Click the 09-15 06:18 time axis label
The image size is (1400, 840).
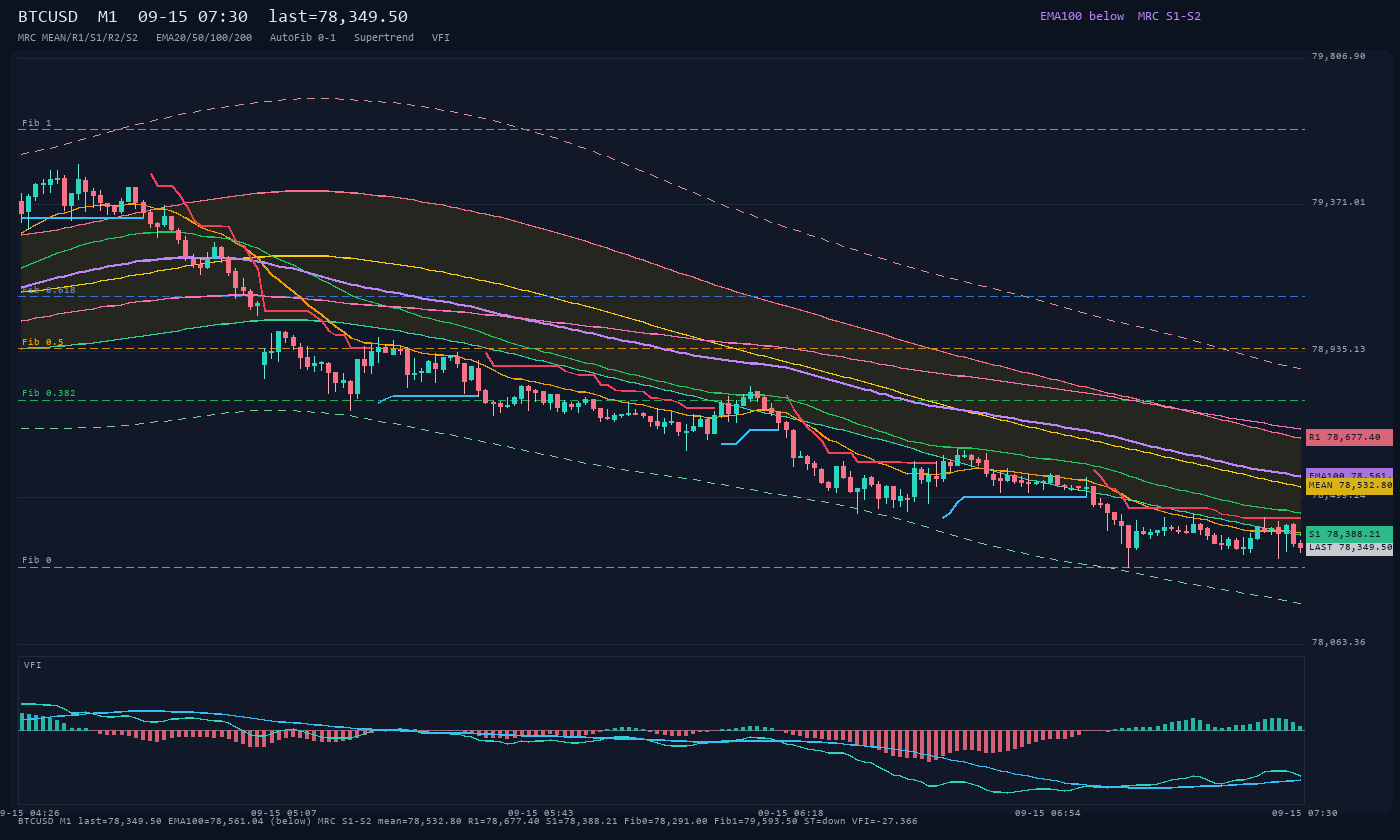click(x=791, y=813)
